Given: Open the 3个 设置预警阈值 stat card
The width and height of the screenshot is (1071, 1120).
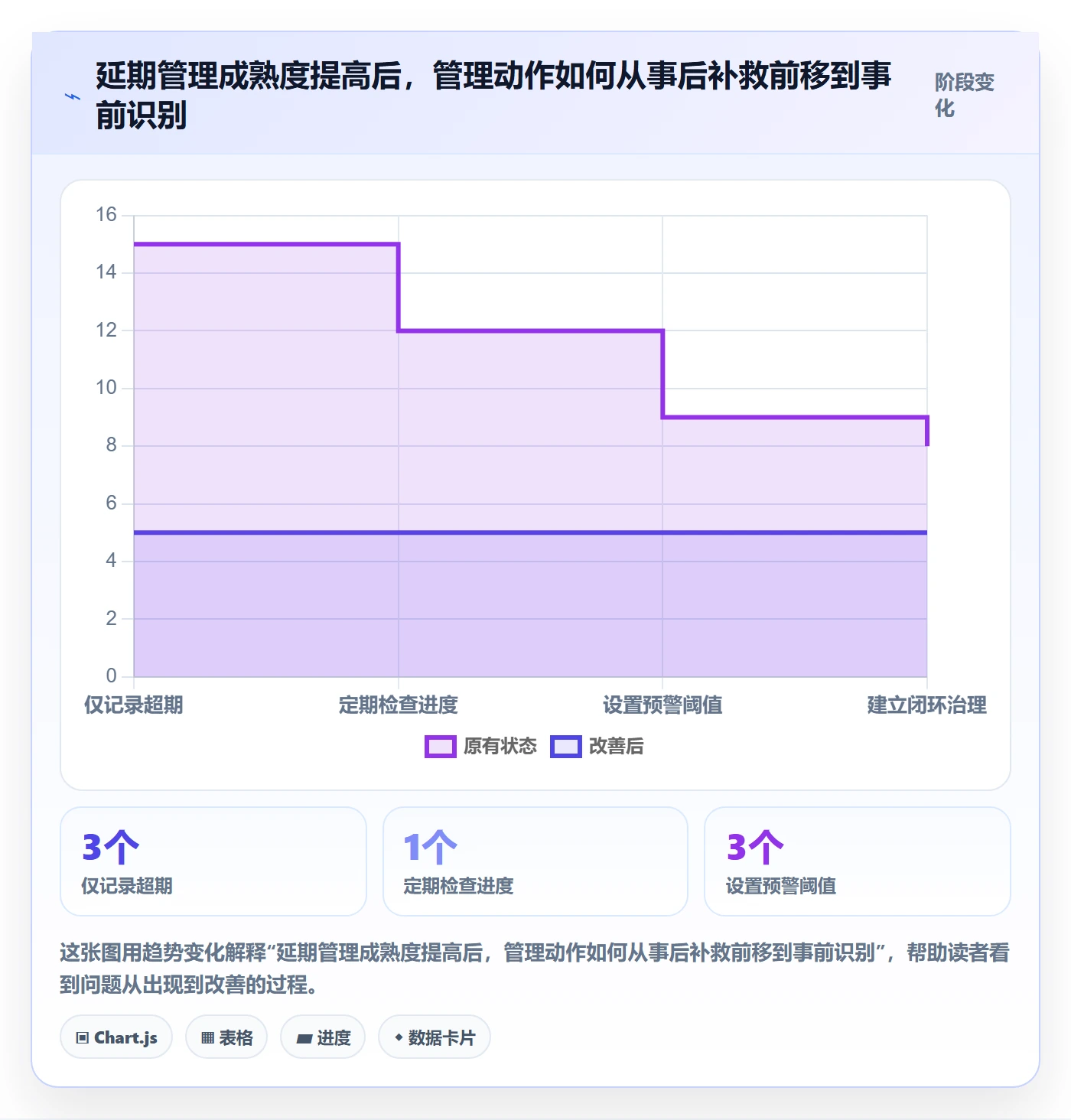Looking at the screenshot, I should coord(858,861).
